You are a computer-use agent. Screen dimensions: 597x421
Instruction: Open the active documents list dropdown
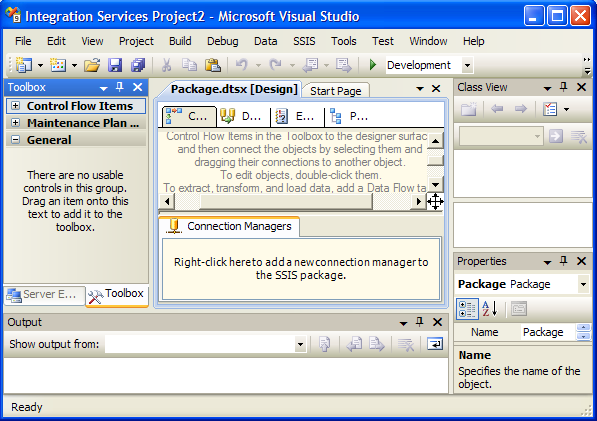pyautogui.click(x=420, y=89)
